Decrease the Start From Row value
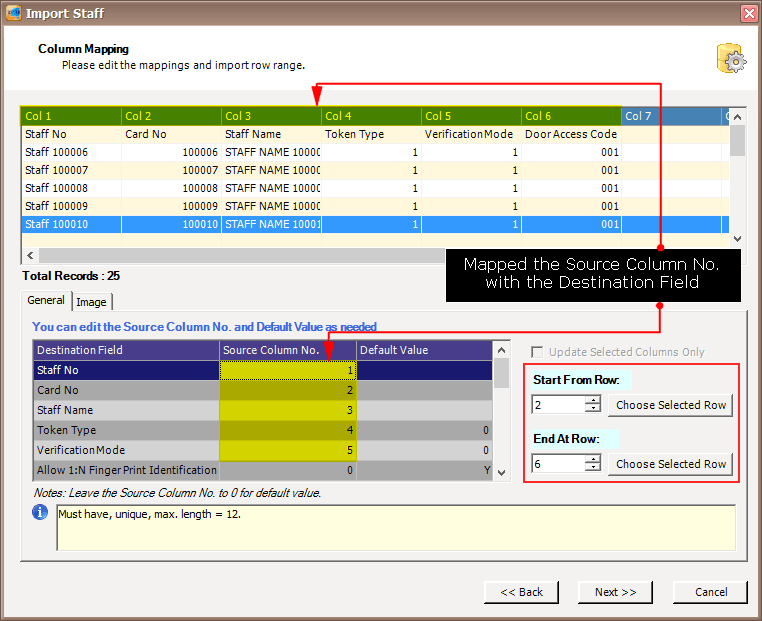 pyautogui.click(x=592, y=410)
